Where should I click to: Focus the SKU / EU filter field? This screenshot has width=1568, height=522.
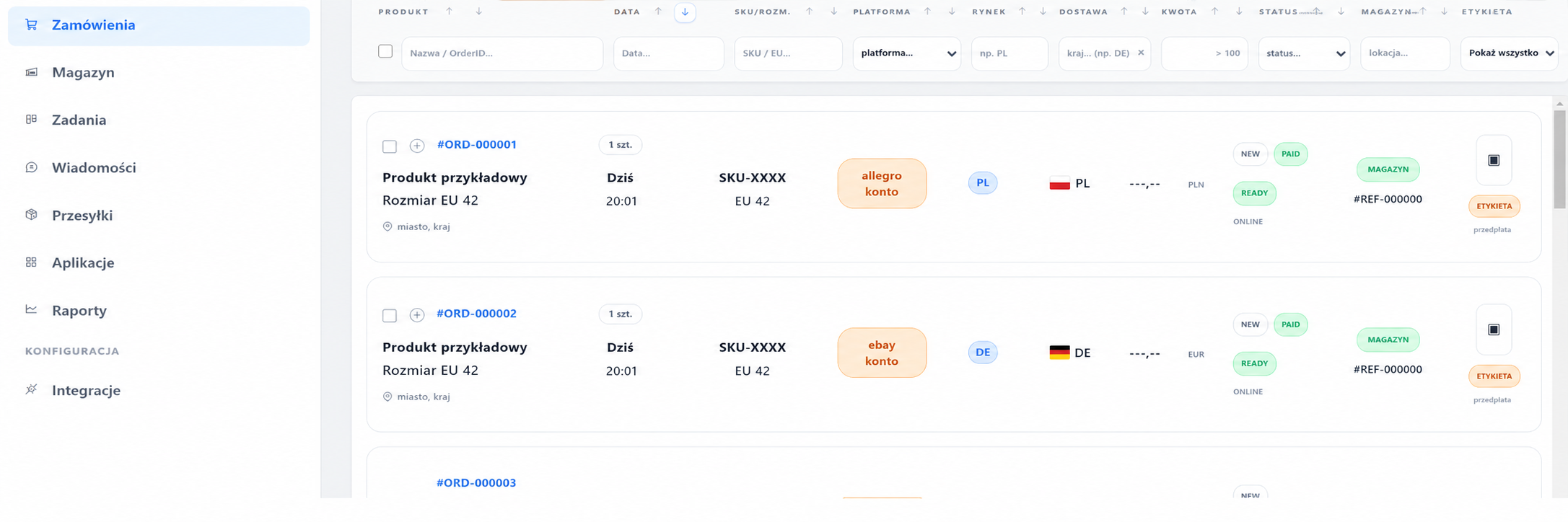(x=788, y=53)
